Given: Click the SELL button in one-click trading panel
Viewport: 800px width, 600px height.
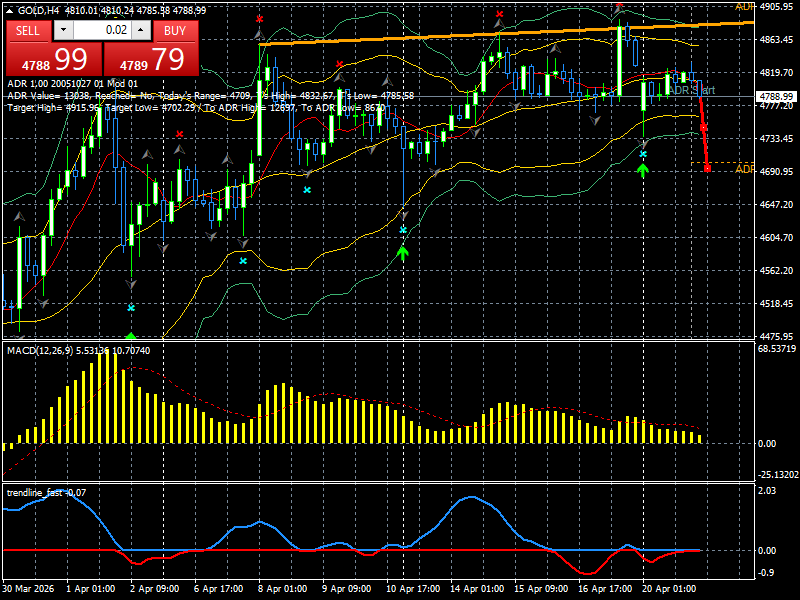Looking at the screenshot, I should (x=28, y=31).
